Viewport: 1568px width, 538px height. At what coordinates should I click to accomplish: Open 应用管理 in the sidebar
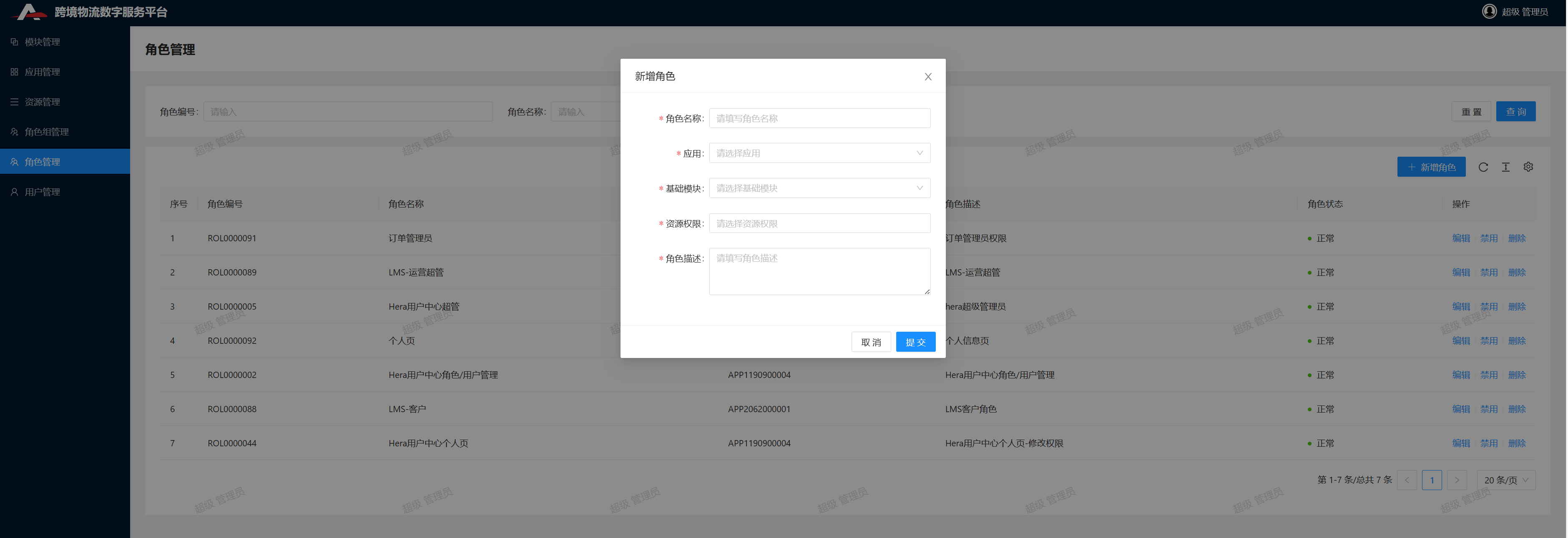click(x=65, y=72)
